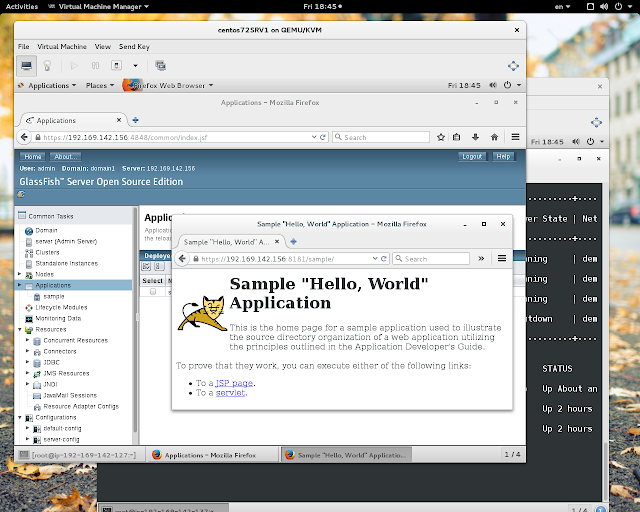The width and height of the screenshot is (640, 512).
Task: Pause the virtual machine
Action: [x=95, y=66]
